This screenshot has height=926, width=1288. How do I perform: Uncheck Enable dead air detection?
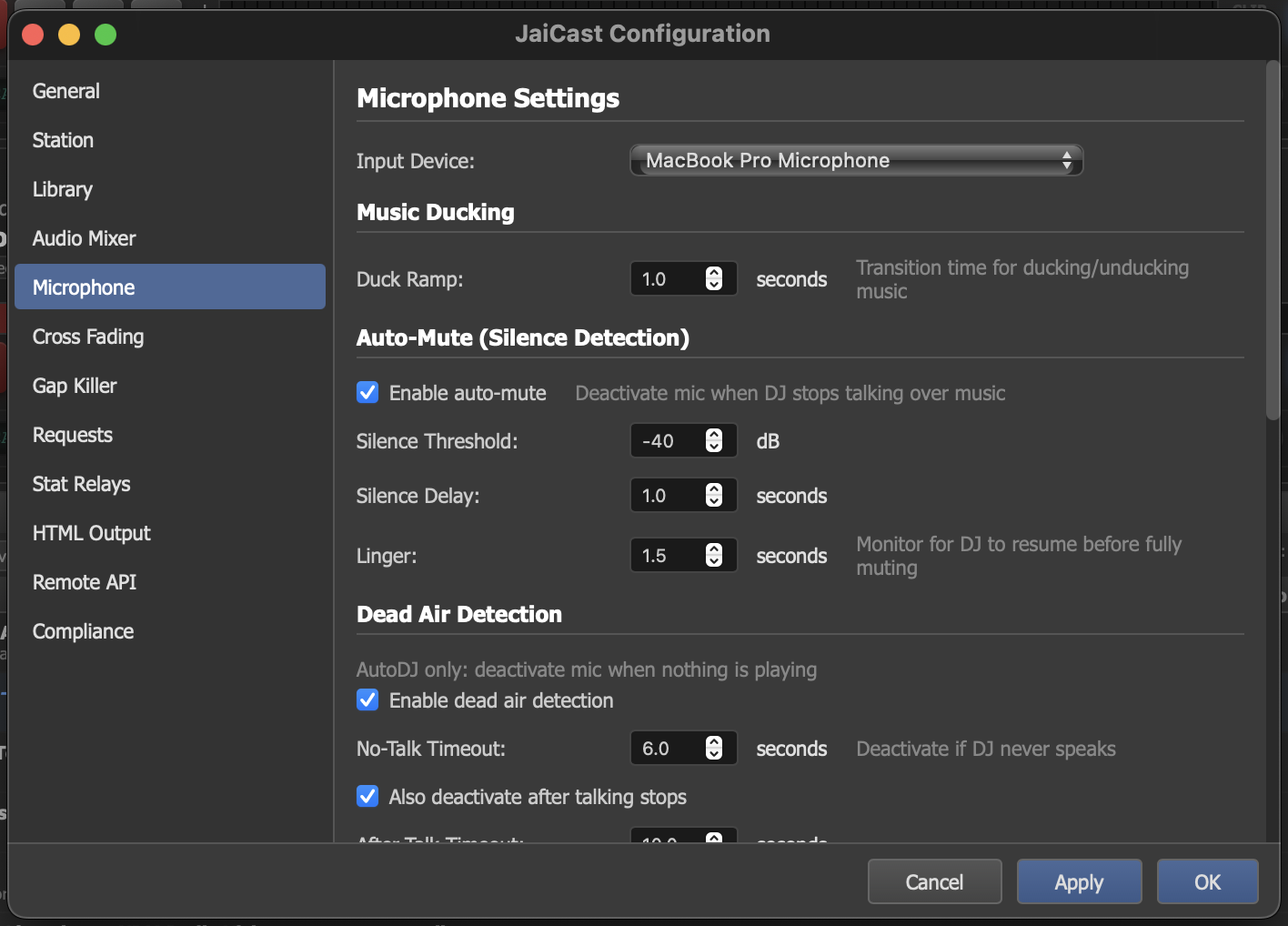pyautogui.click(x=367, y=700)
